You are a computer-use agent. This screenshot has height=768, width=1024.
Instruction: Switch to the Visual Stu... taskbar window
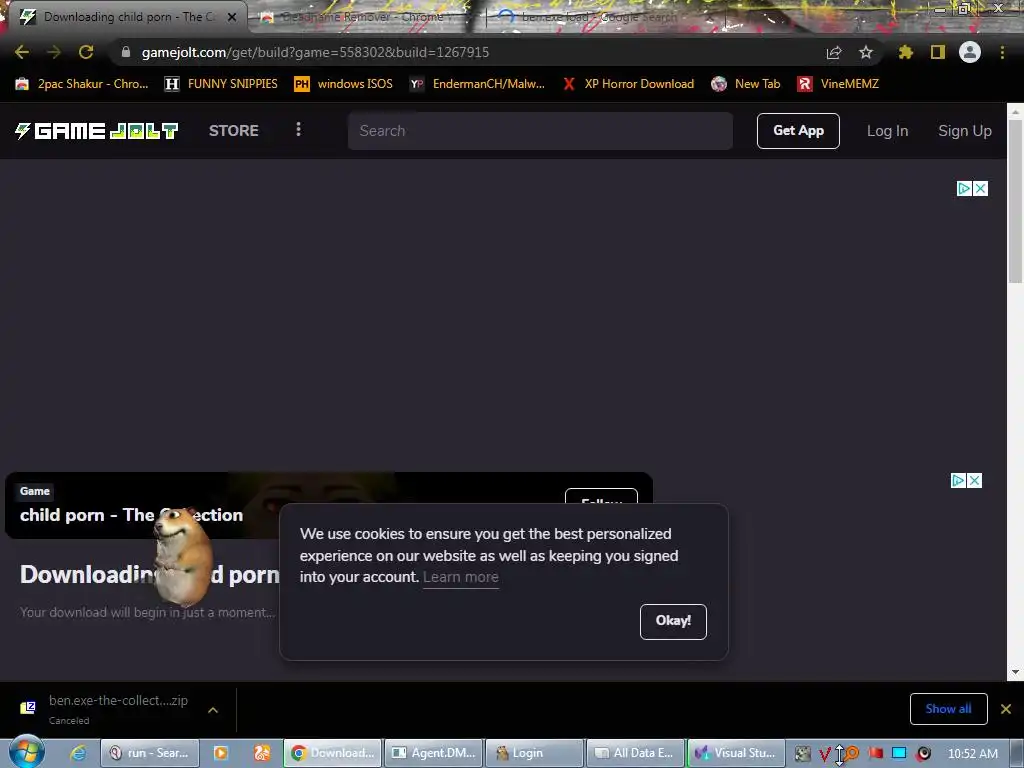(736, 753)
